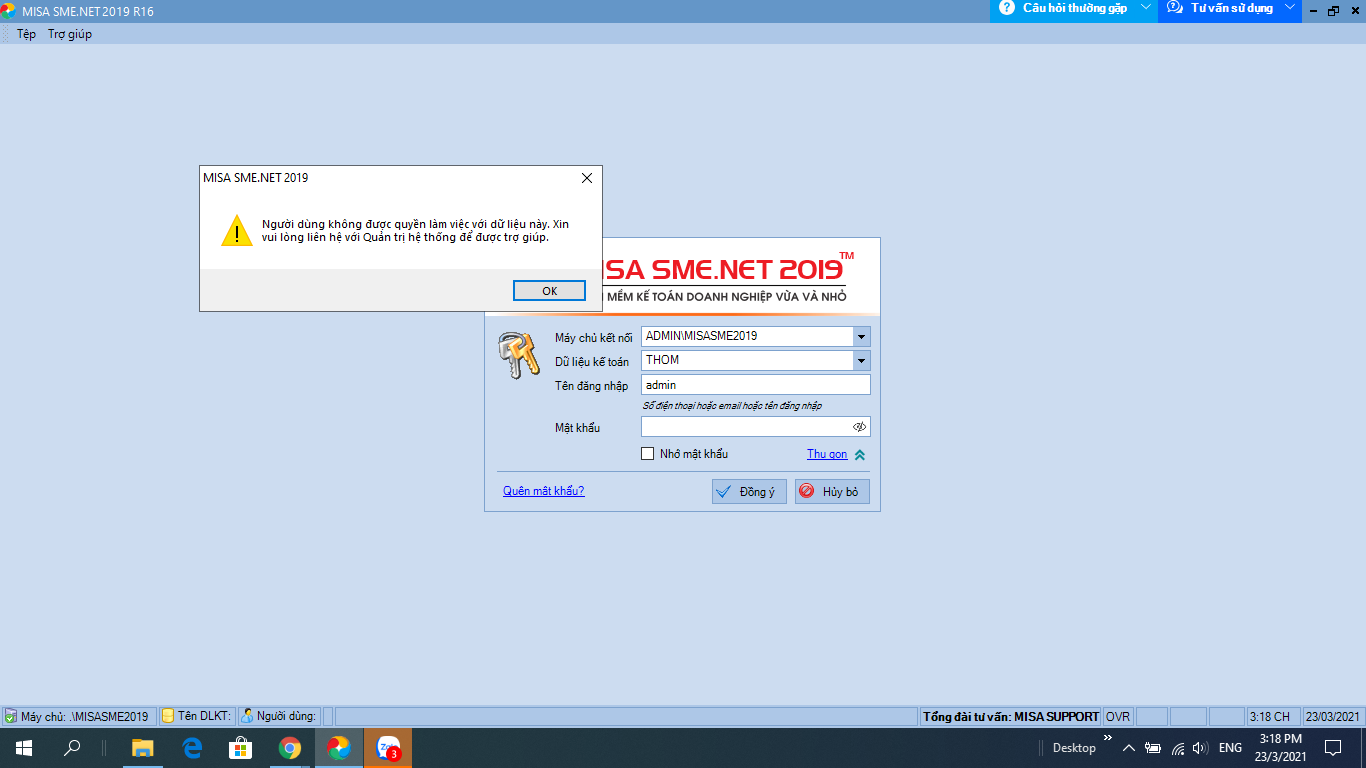This screenshot has width=1366, height=768.
Task: Show hidden system tray icons
Action: (x=1129, y=748)
